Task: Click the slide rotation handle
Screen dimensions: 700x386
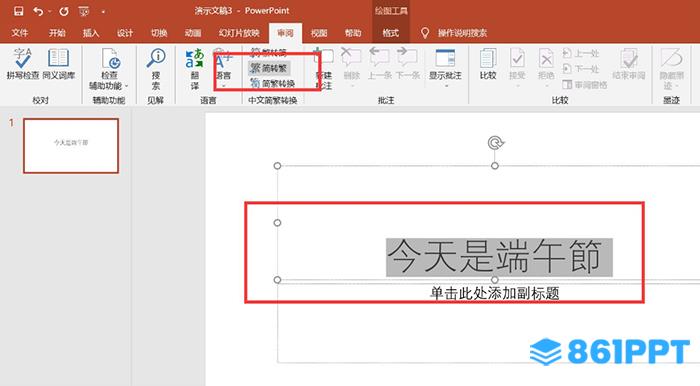Action: pyautogui.click(x=495, y=143)
